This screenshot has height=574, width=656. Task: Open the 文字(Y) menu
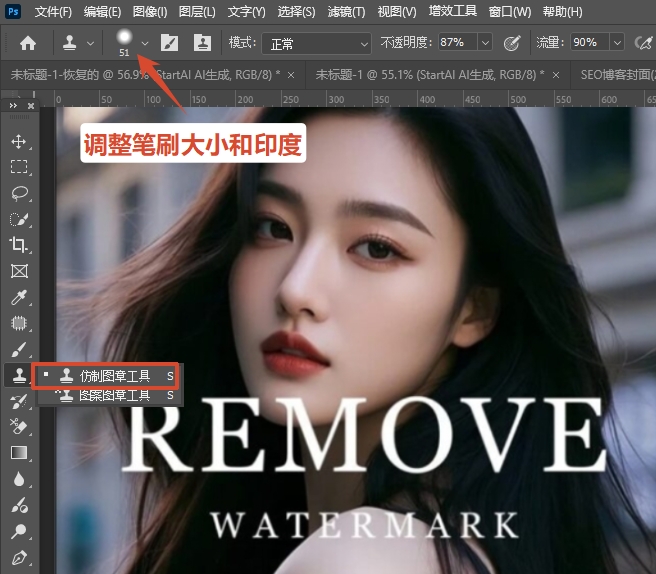point(246,11)
